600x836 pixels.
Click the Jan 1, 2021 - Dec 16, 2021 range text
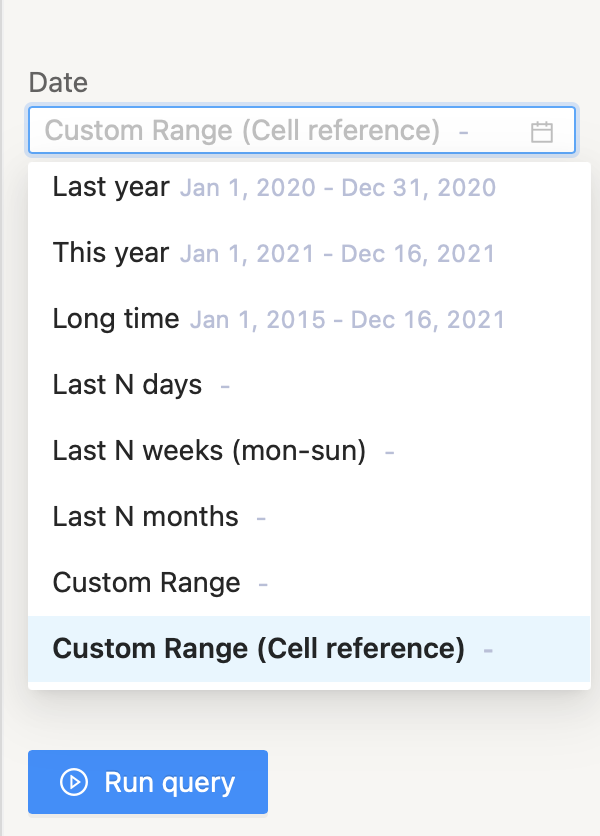coord(338,254)
